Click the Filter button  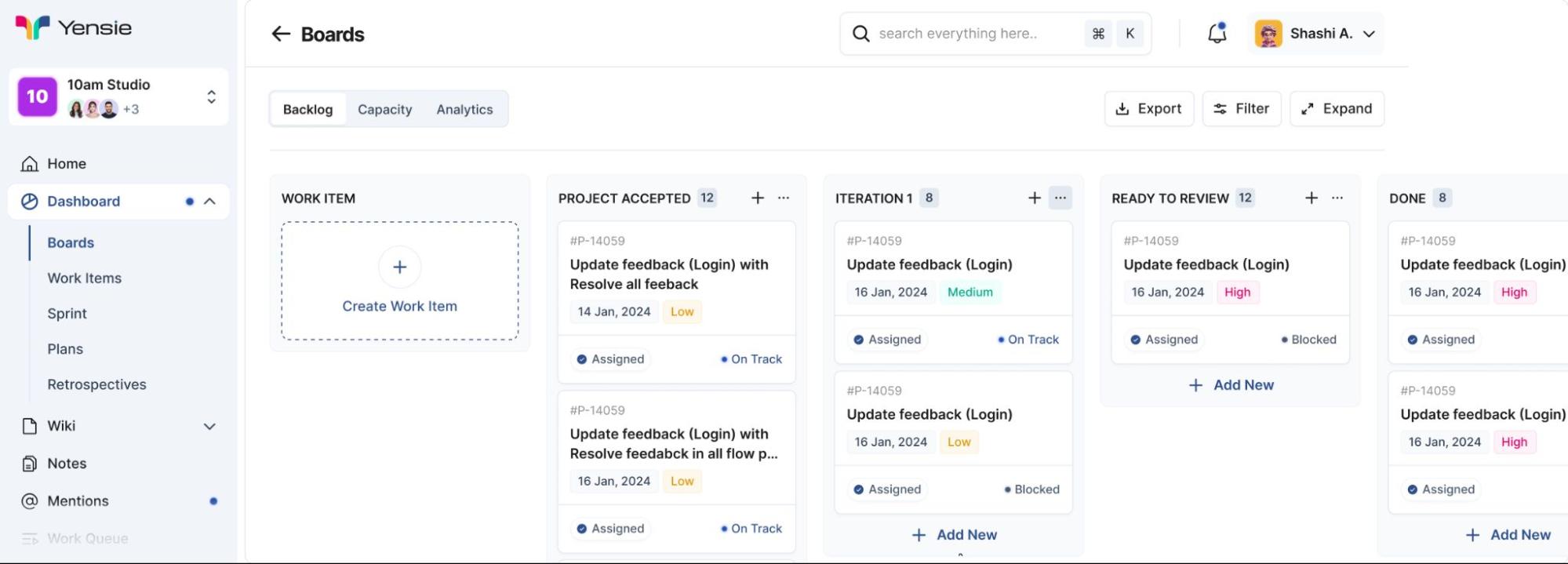coord(1241,109)
